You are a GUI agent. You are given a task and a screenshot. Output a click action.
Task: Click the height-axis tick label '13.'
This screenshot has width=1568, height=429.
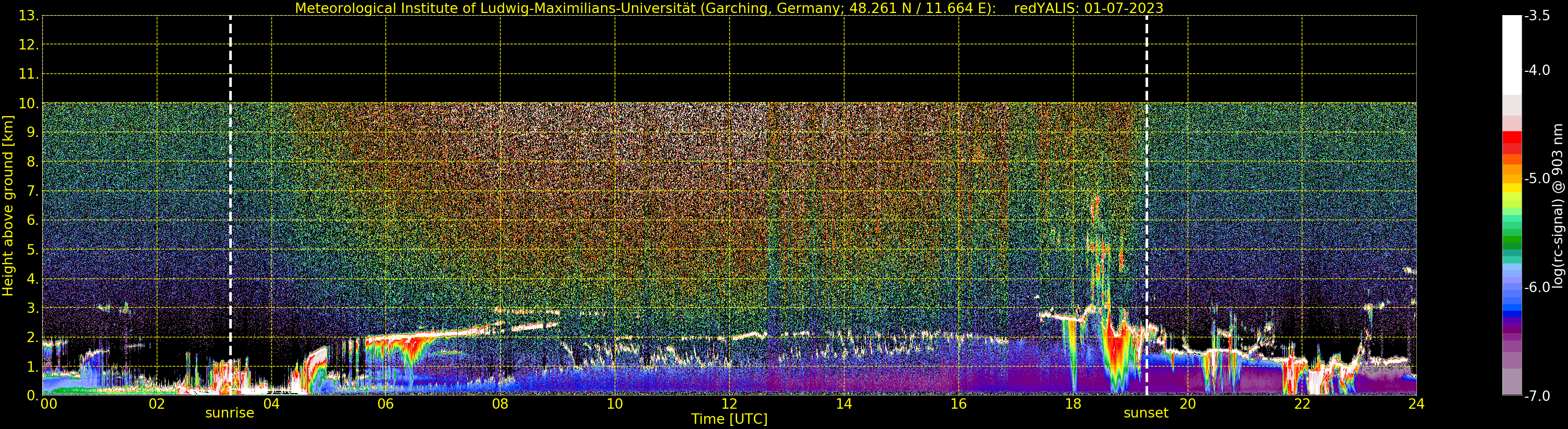click(29, 16)
